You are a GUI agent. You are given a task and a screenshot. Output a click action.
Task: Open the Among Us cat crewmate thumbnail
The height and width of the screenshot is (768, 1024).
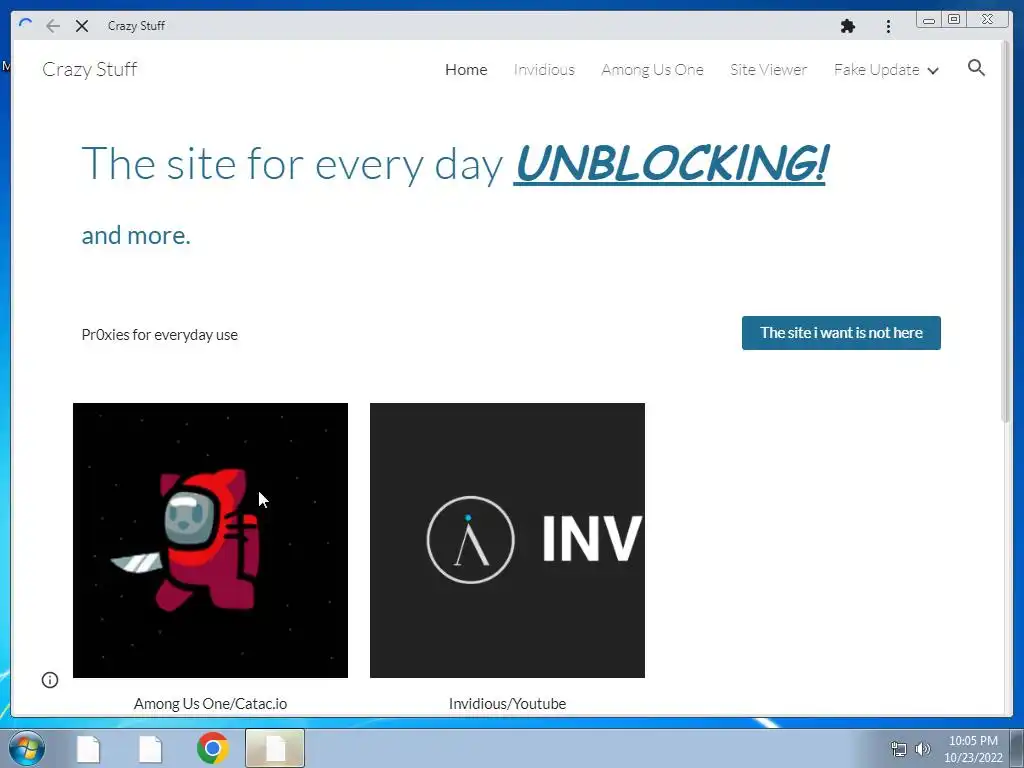click(x=210, y=540)
